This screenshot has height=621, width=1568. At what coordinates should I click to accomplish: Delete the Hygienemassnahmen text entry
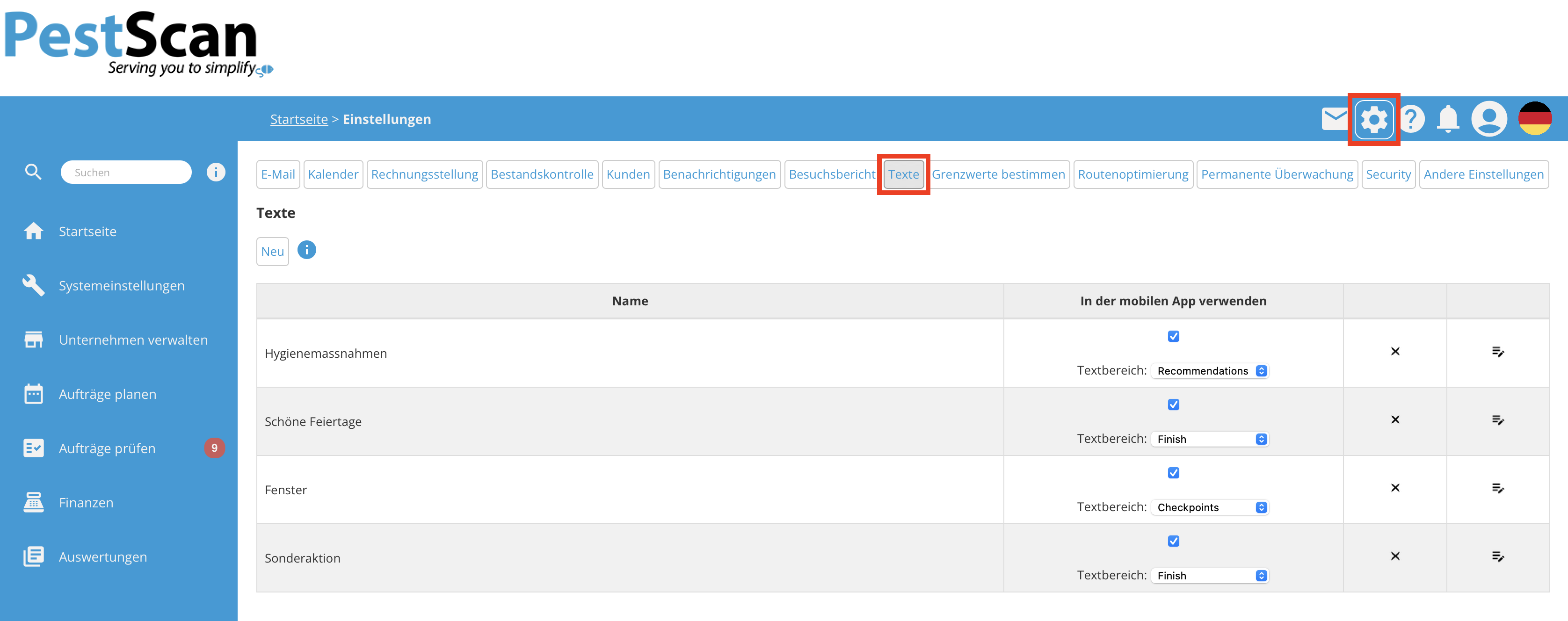[1395, 352]
